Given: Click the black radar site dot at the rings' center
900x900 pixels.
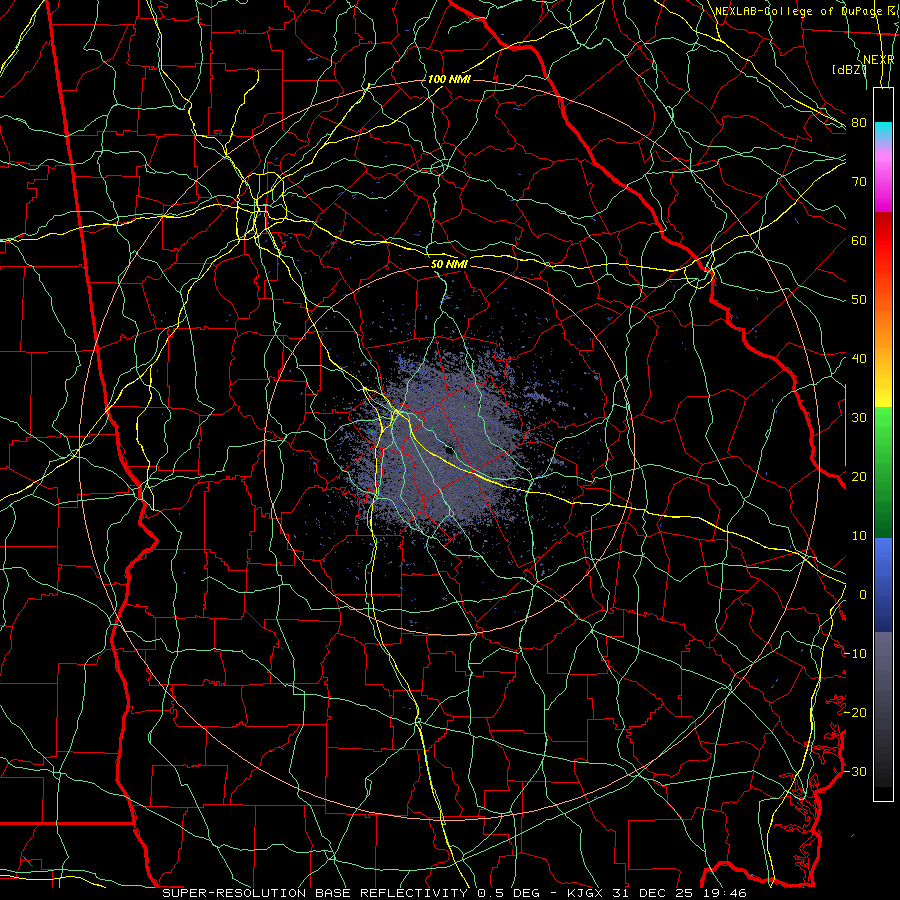Looking at the screenshot, I should pos(449,450).
